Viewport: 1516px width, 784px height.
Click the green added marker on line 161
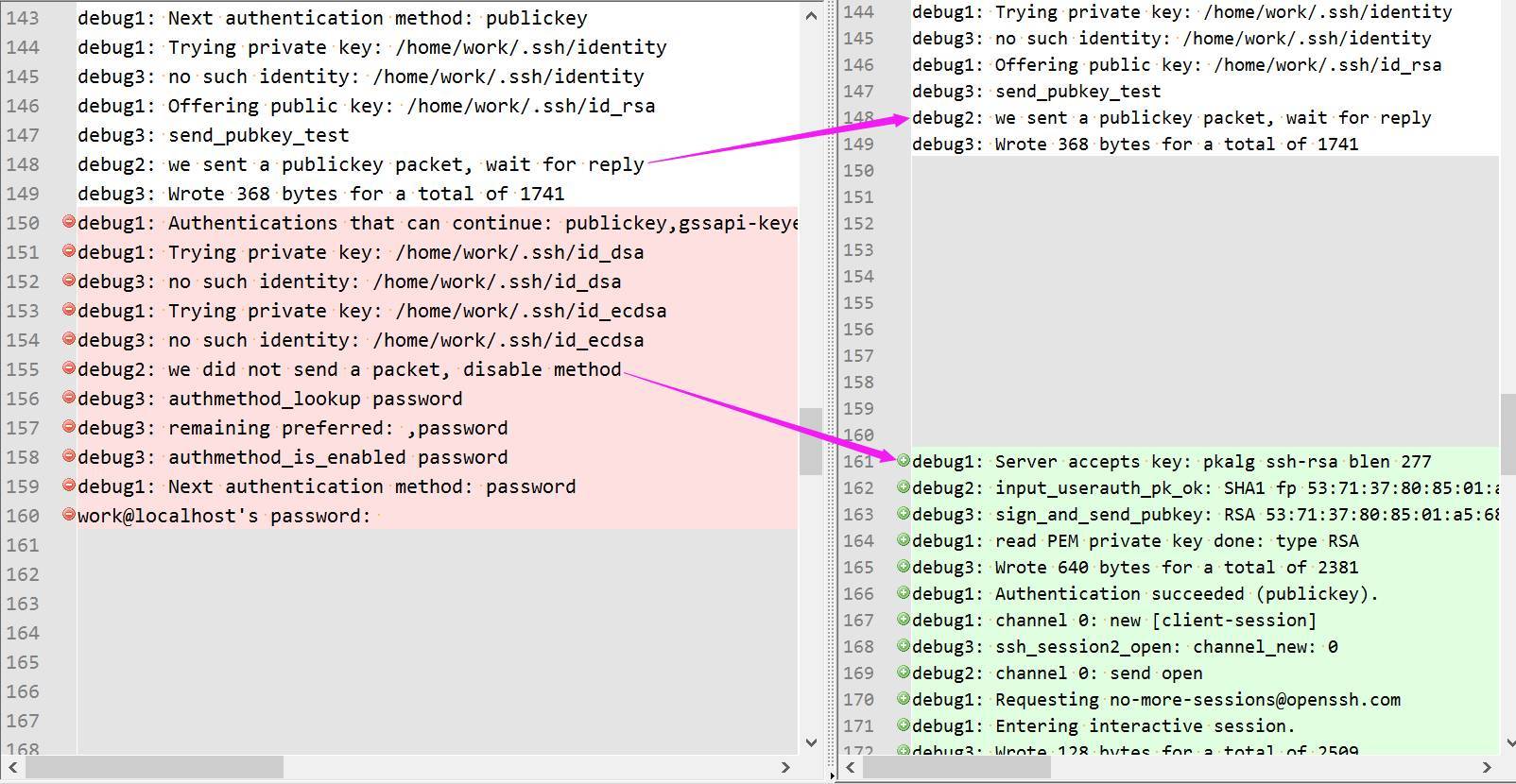coord(903,461)
